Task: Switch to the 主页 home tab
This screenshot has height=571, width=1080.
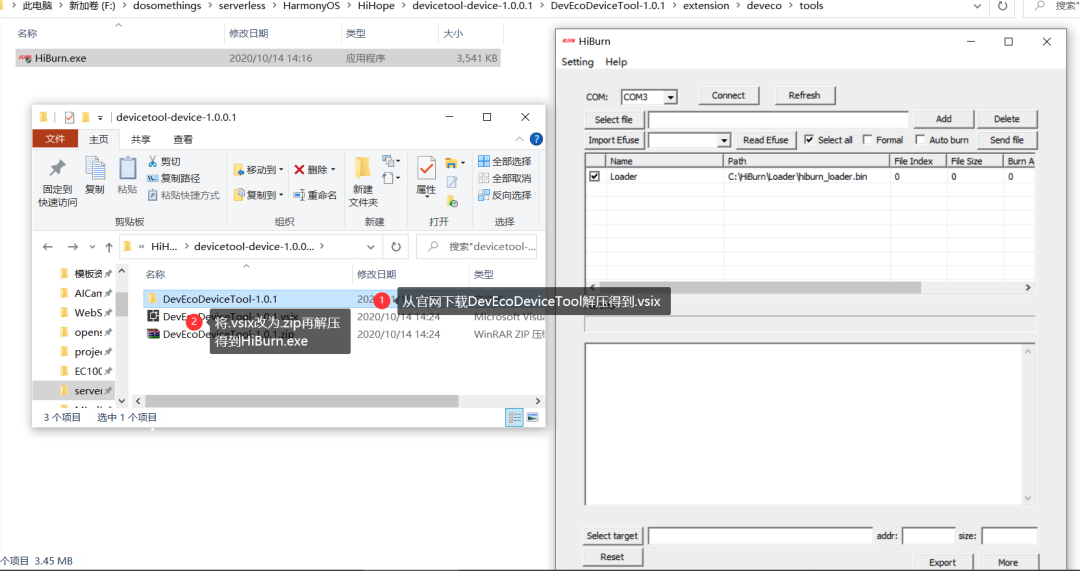Action: click(98, 139)
